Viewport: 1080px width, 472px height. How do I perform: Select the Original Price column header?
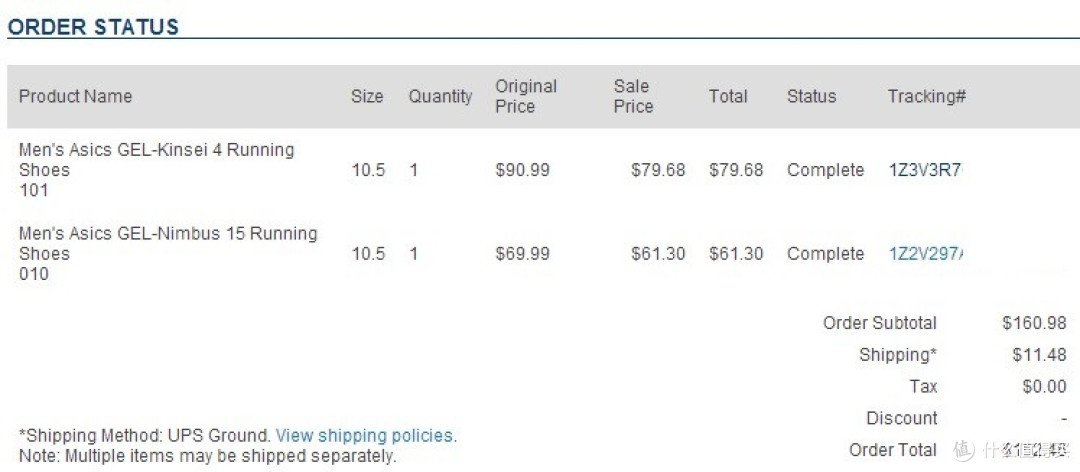(x=526, y=96)
